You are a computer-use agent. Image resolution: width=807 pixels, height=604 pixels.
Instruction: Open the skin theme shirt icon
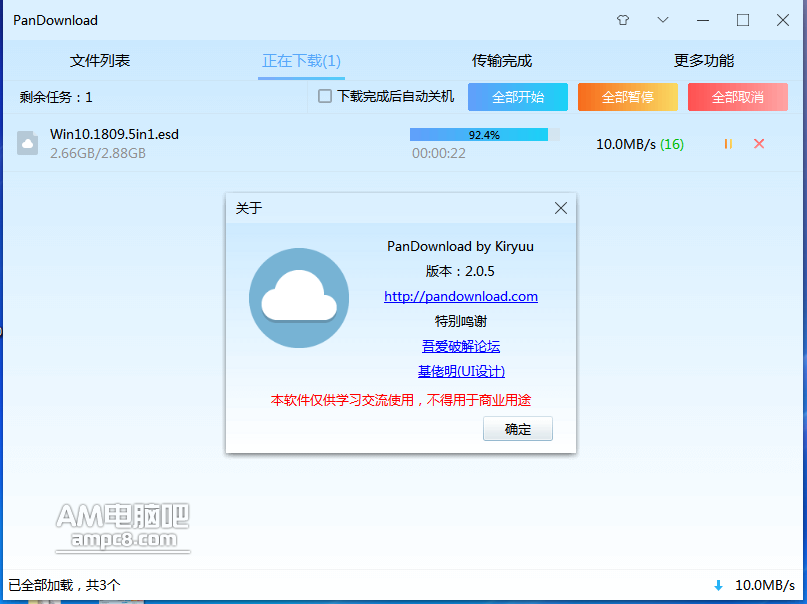coord(623,20)
